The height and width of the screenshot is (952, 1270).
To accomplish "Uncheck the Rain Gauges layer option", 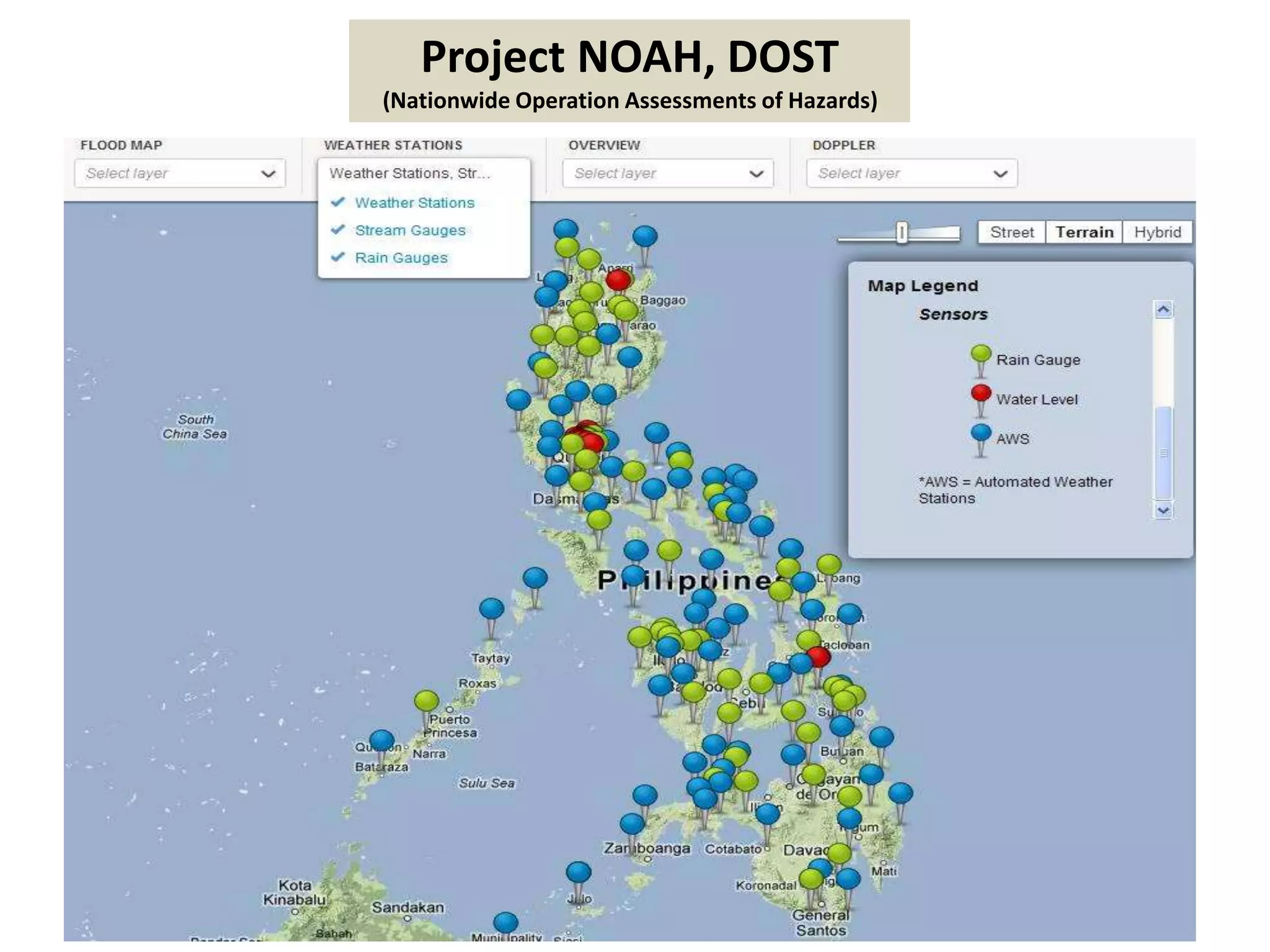I will click(390, 258).
